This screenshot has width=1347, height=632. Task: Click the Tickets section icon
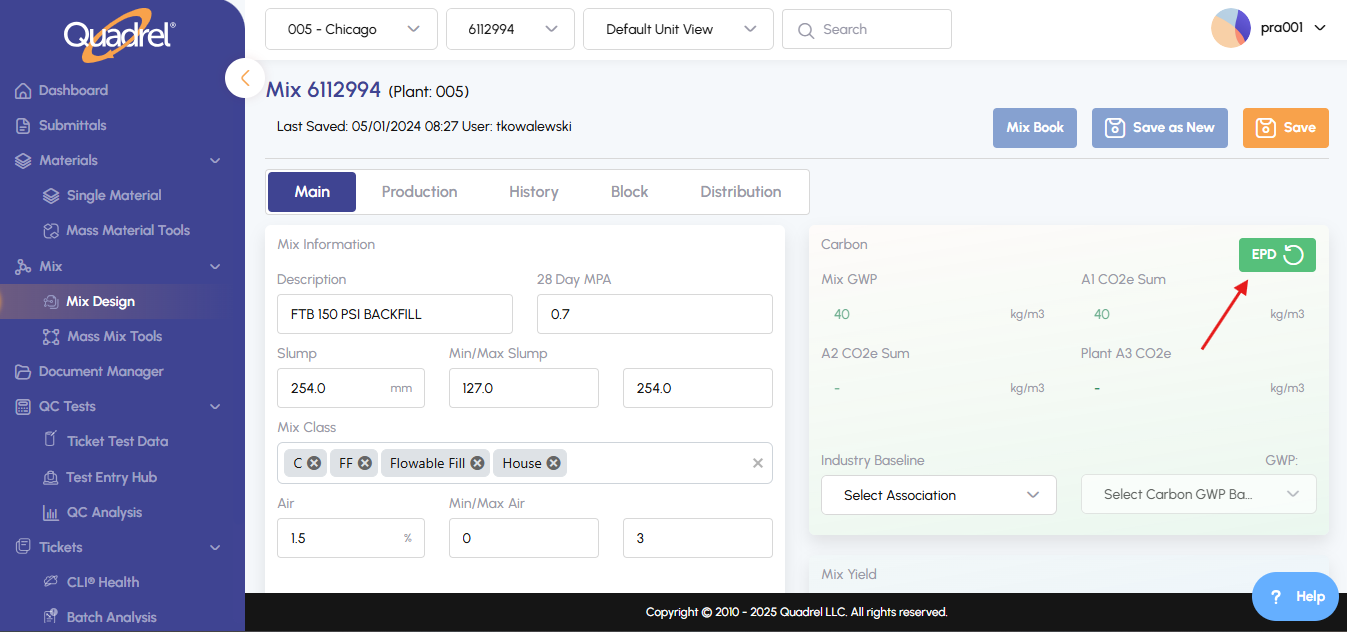23,547
